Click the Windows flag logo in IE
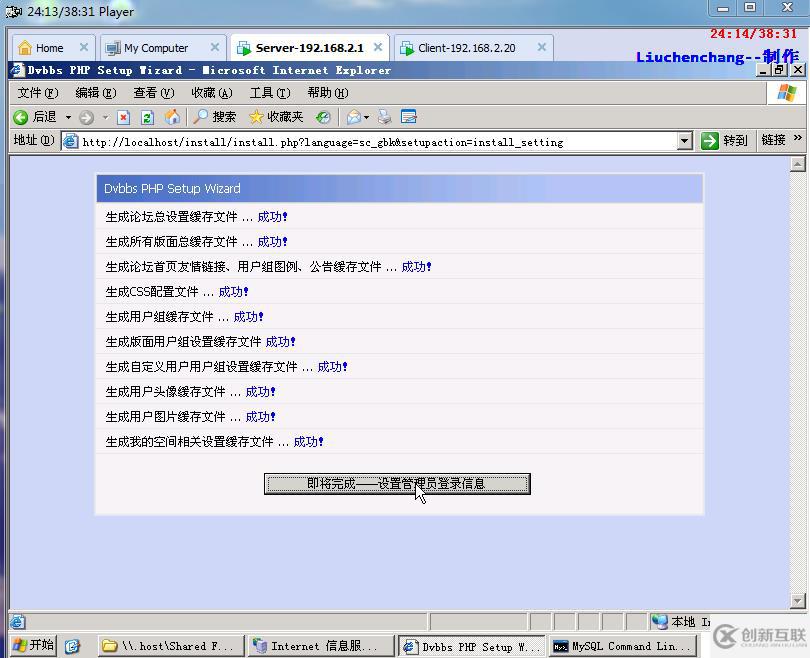 point(786,93)
